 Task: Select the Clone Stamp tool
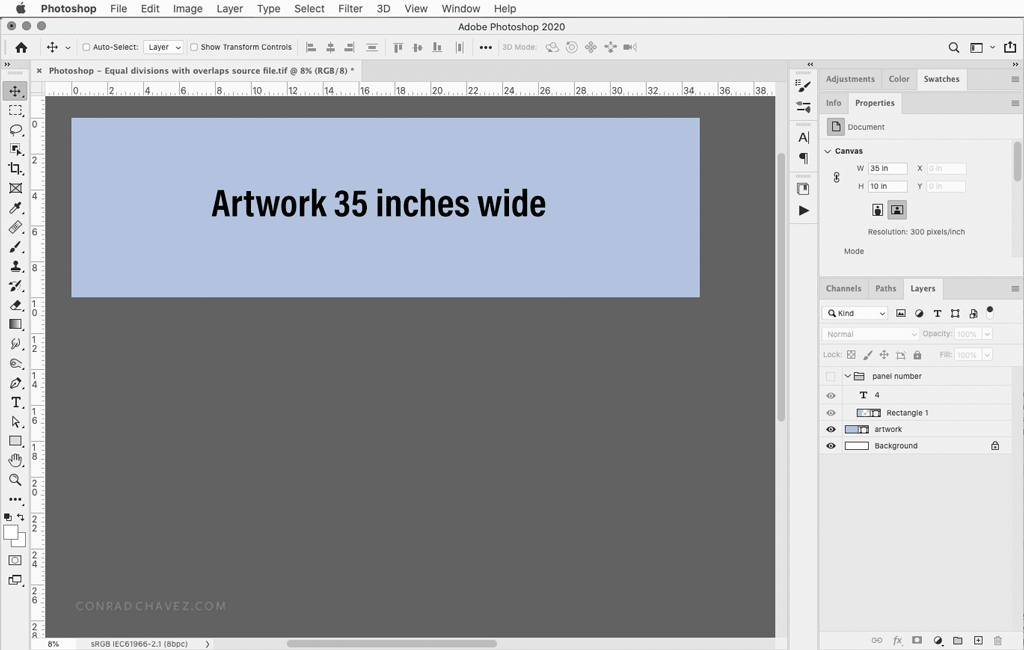pos(16,266)
